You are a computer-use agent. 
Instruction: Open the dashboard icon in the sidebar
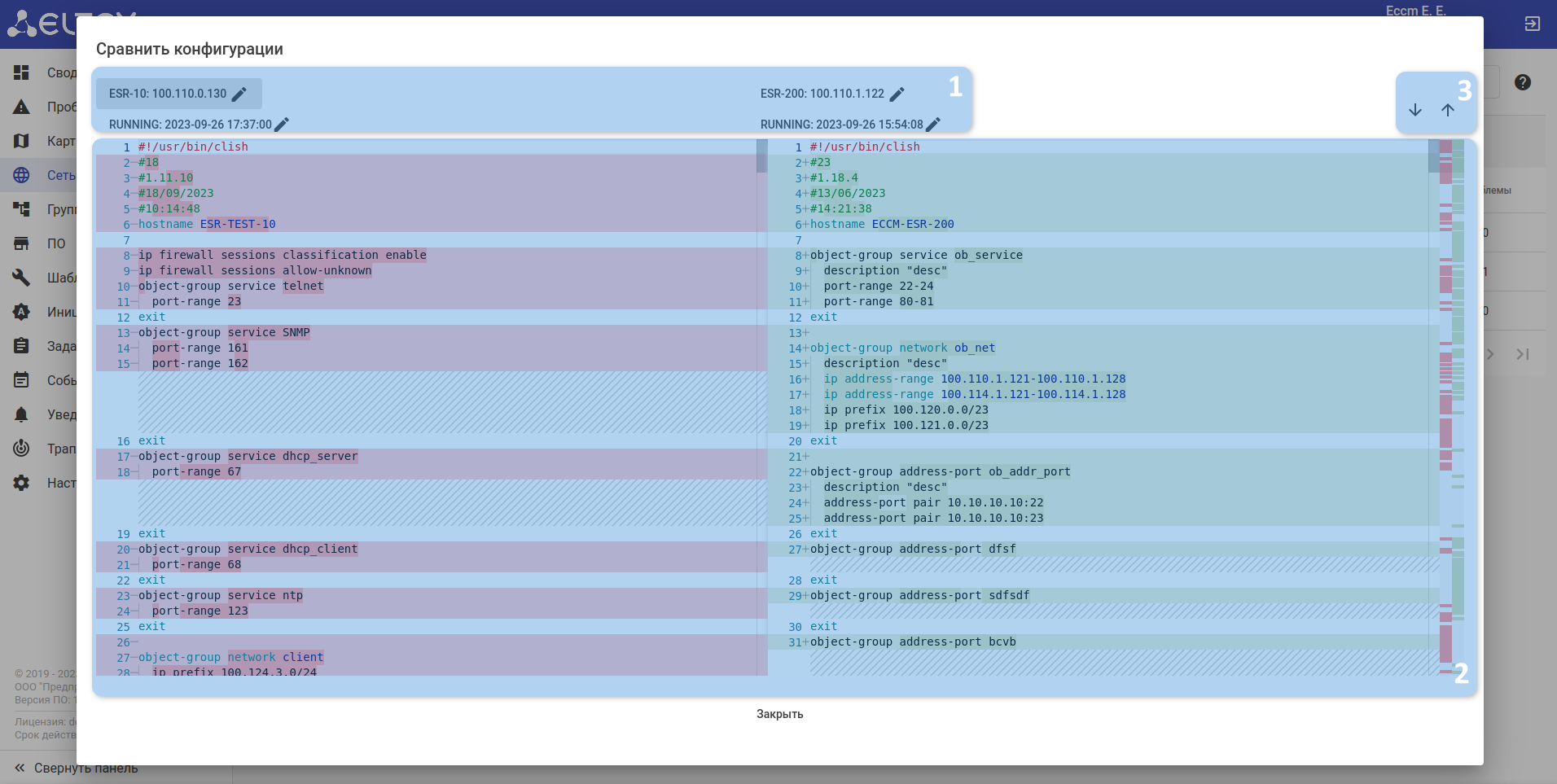(22, 72)
